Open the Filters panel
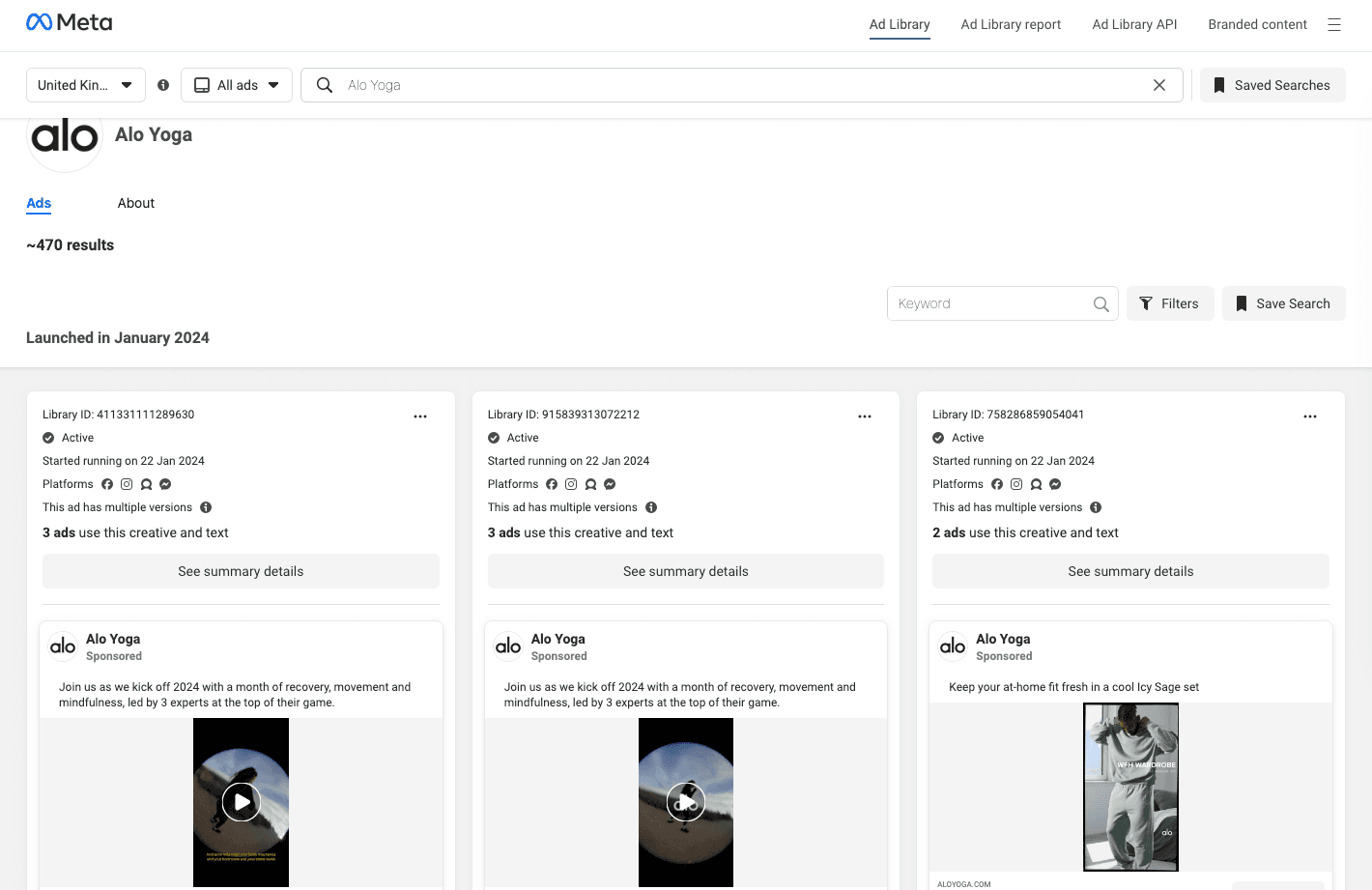 (1169, 303)
